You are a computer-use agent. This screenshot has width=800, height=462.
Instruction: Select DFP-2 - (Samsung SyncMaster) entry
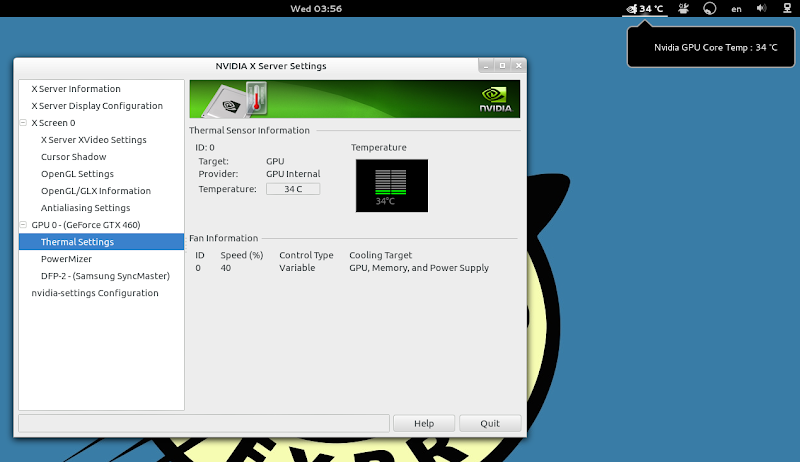pos(105,276)
